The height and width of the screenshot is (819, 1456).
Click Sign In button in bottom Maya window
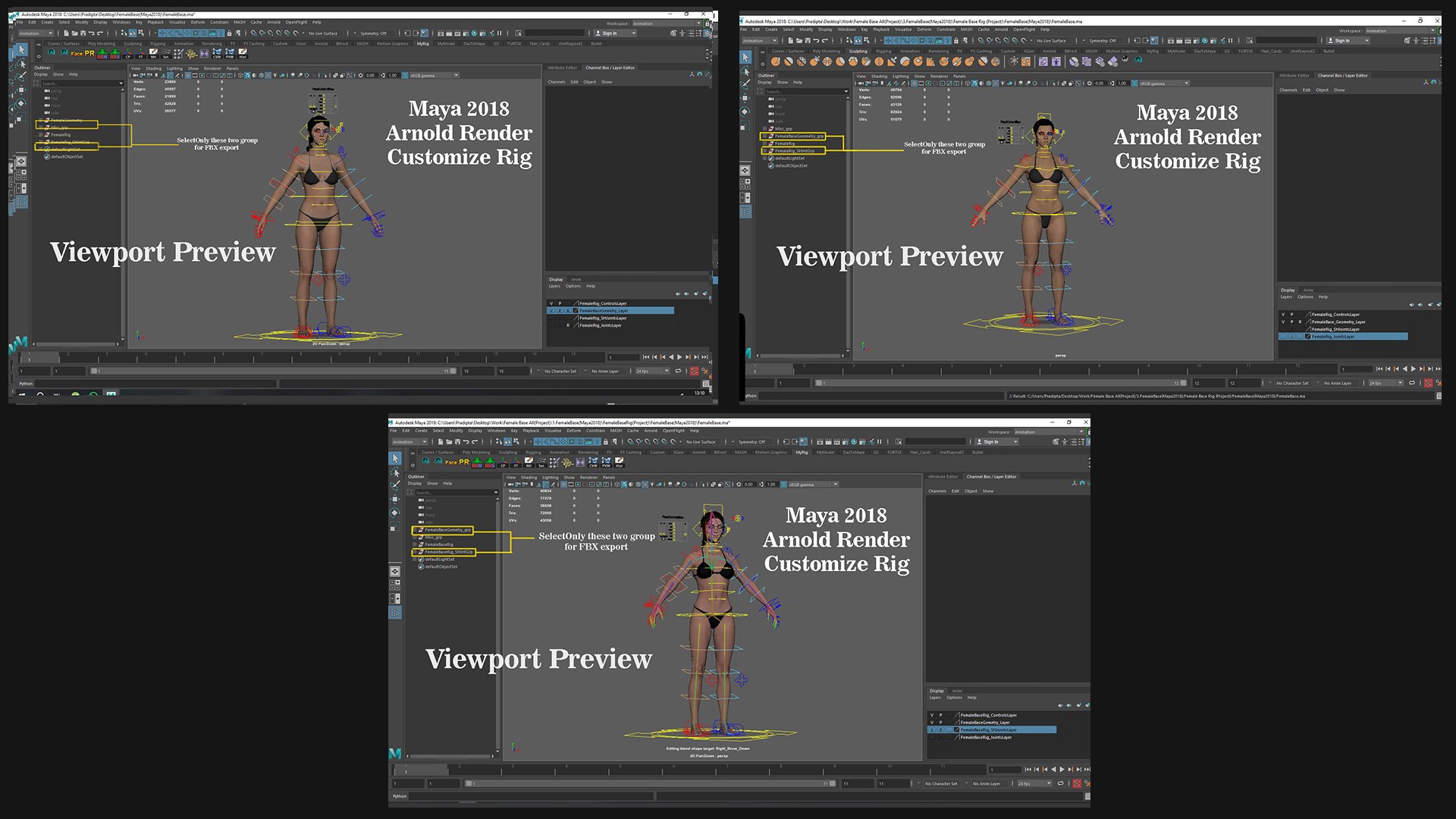(x=996, y=442)
